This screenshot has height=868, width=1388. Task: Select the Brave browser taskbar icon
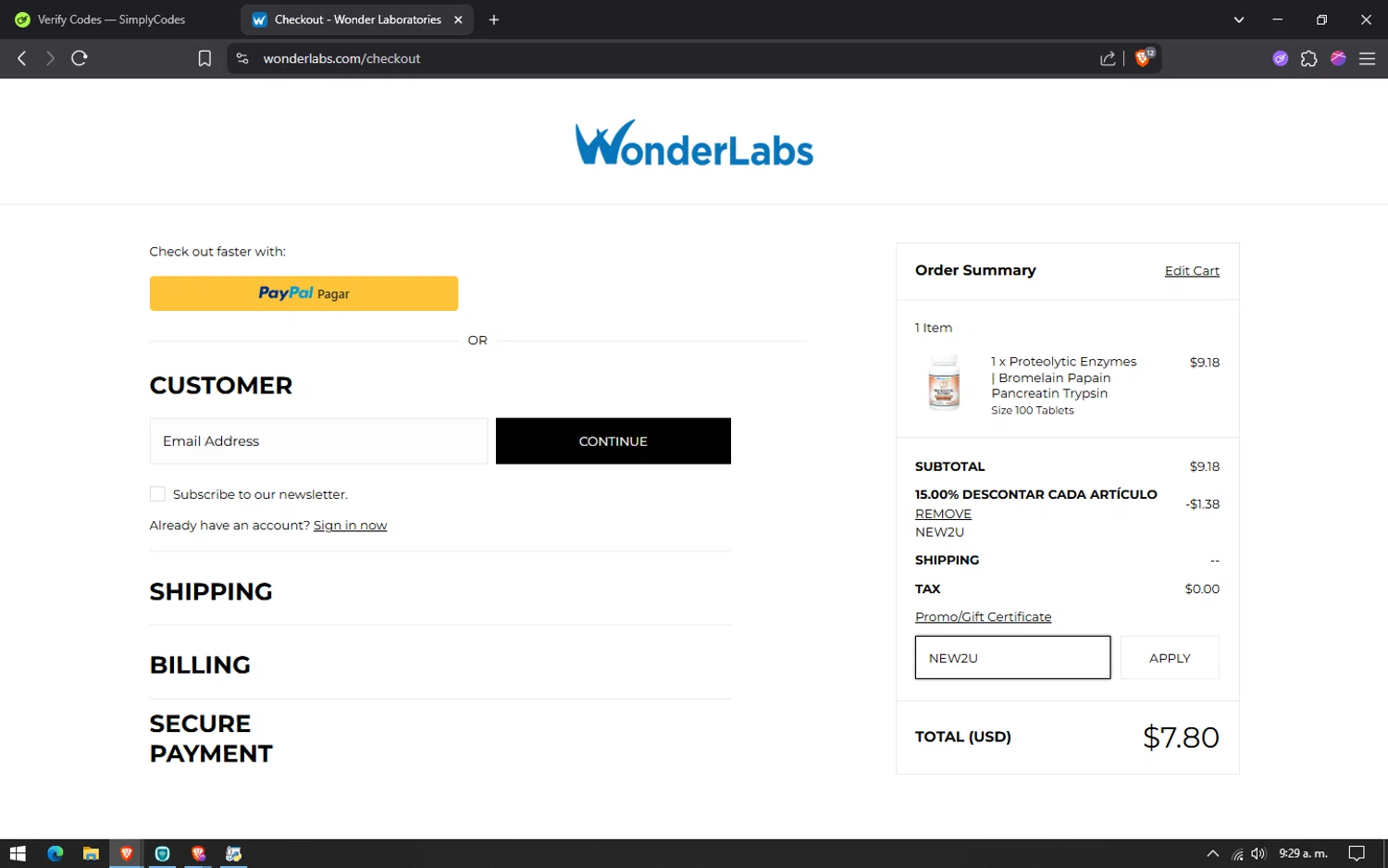pos(127,853)
